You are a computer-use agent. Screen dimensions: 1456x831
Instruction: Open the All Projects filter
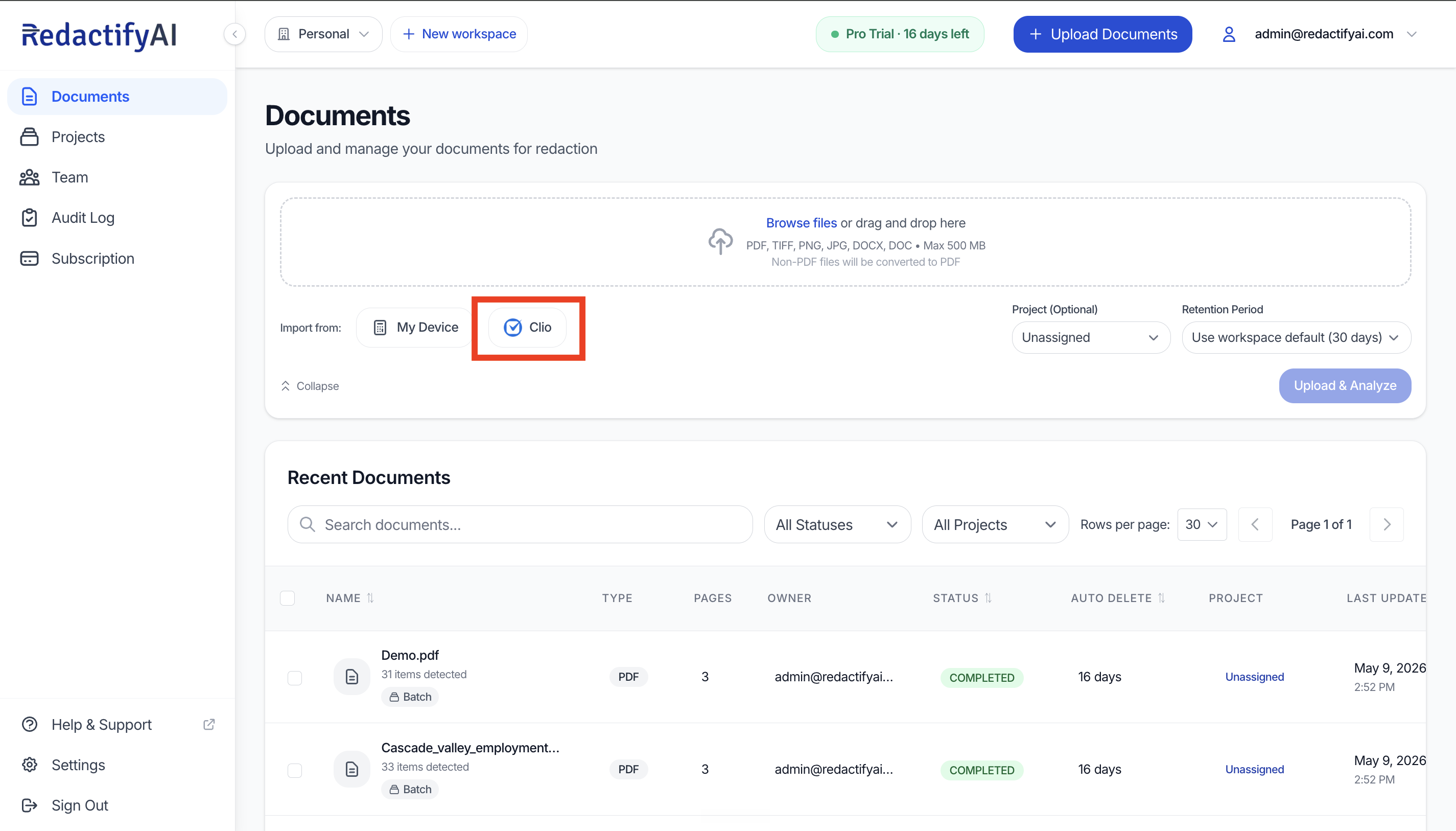[996, 524]
